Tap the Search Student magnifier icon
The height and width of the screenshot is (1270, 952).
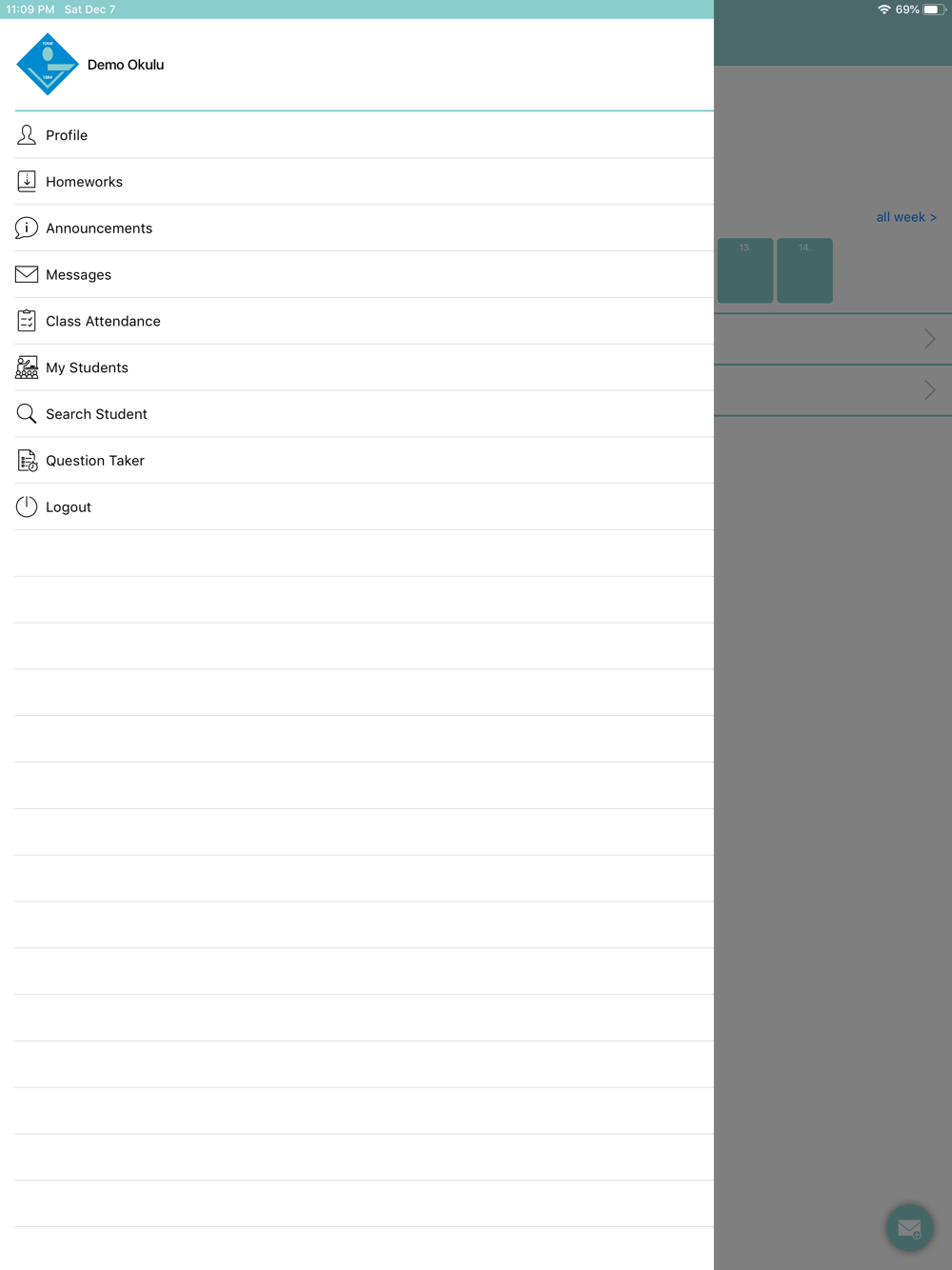point(27,414)
